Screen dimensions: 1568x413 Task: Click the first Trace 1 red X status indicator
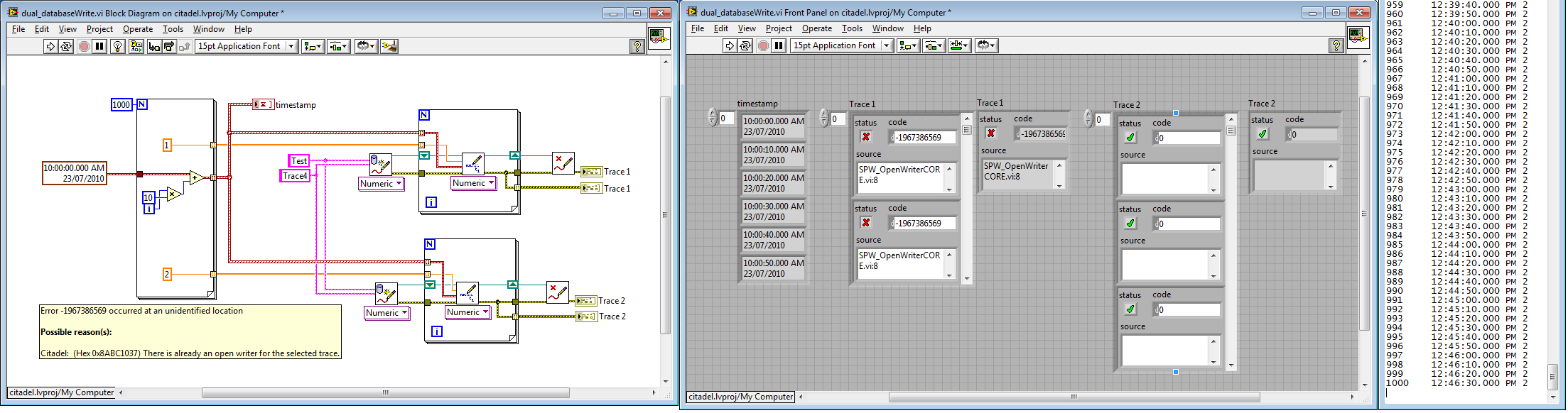[x=866, y=137]
